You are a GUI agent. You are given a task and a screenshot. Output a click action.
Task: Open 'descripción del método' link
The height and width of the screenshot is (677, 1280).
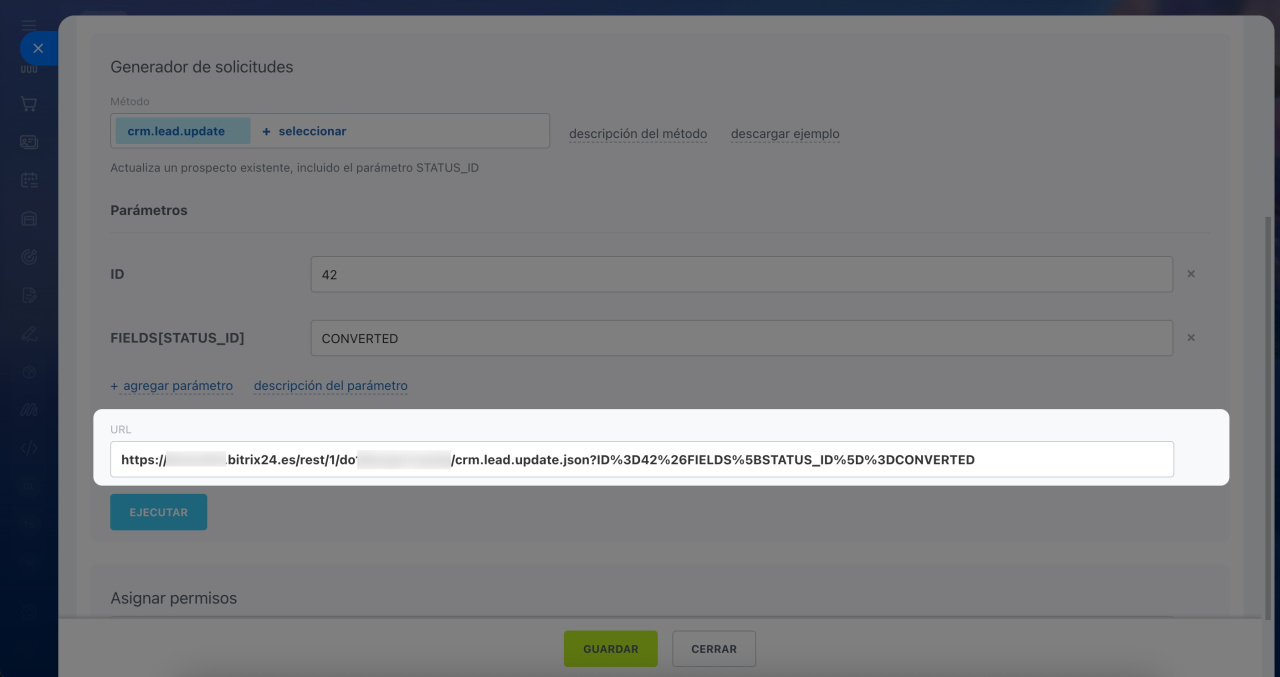638,134
